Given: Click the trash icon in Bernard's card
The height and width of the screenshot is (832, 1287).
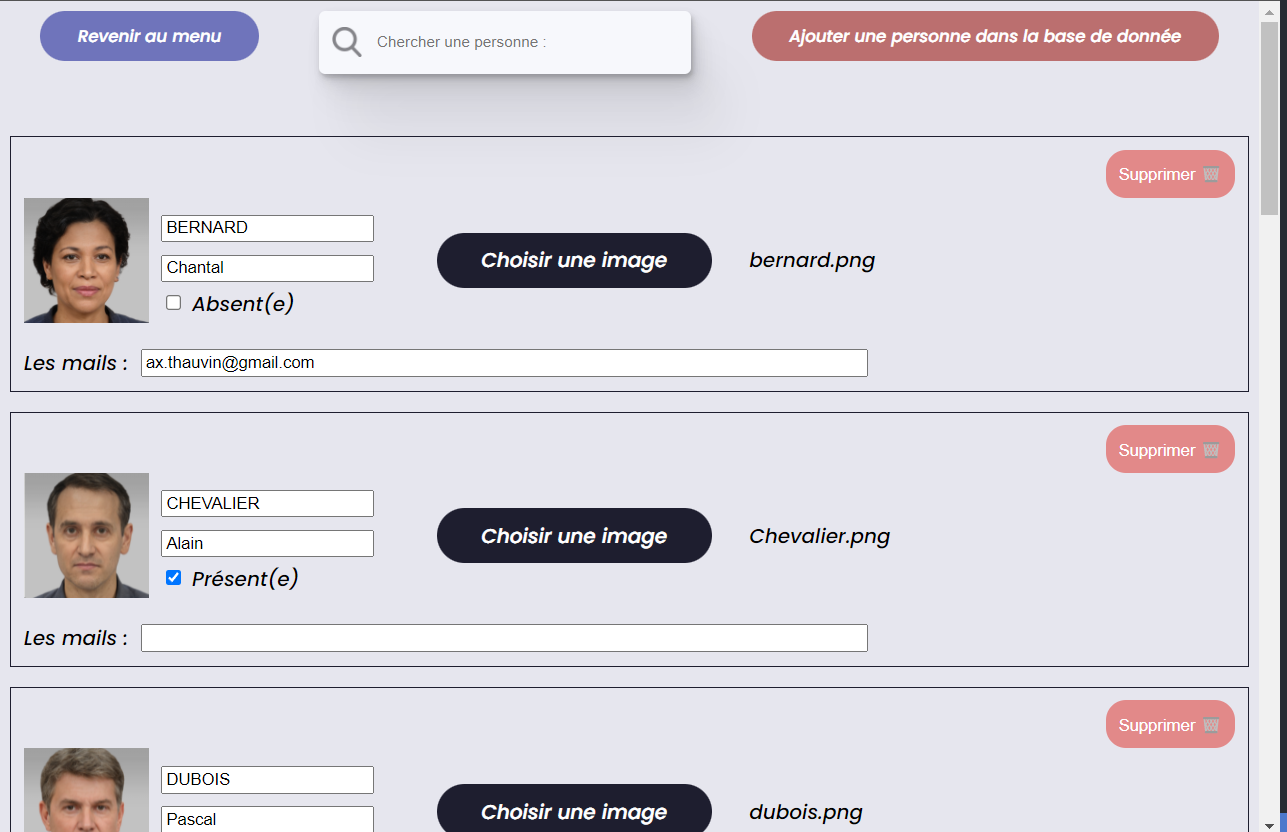Looking at the screenshot, I should [1211, 174].
